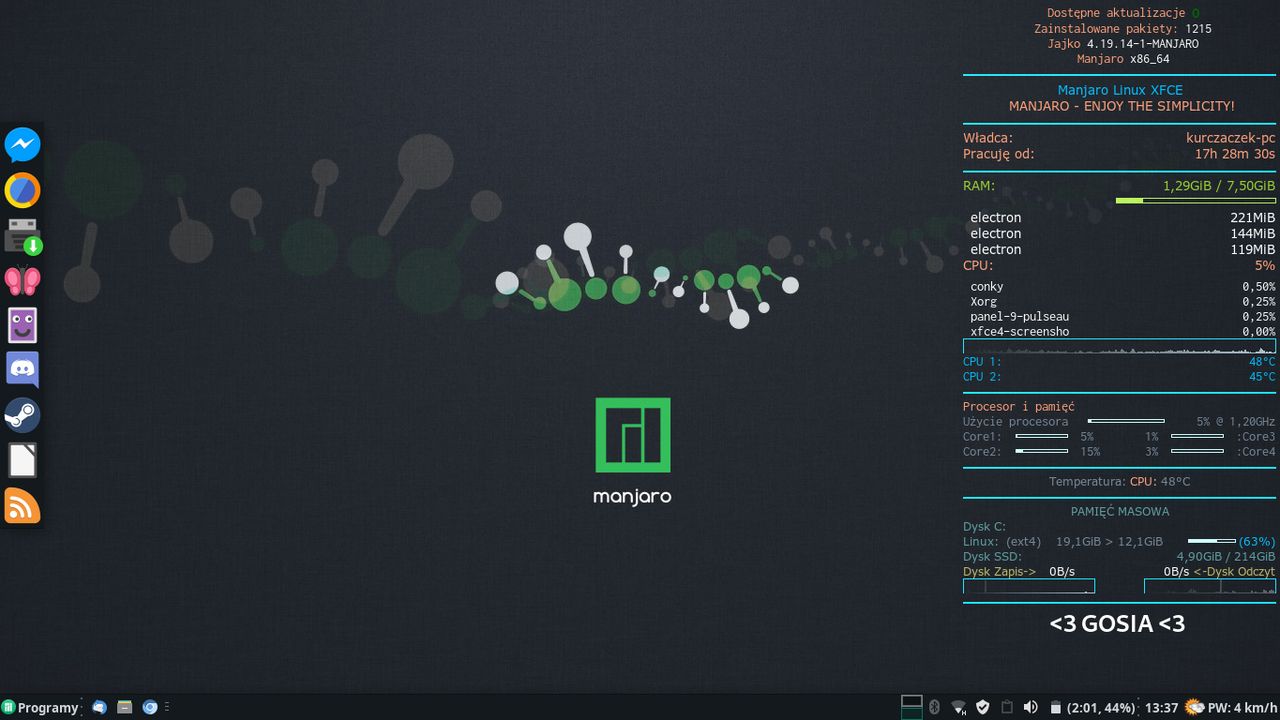Image resolution: width=1280 pixels, height=720 pixels.
Task: Launch Messenger from the dock
Action: click(22, 145)
